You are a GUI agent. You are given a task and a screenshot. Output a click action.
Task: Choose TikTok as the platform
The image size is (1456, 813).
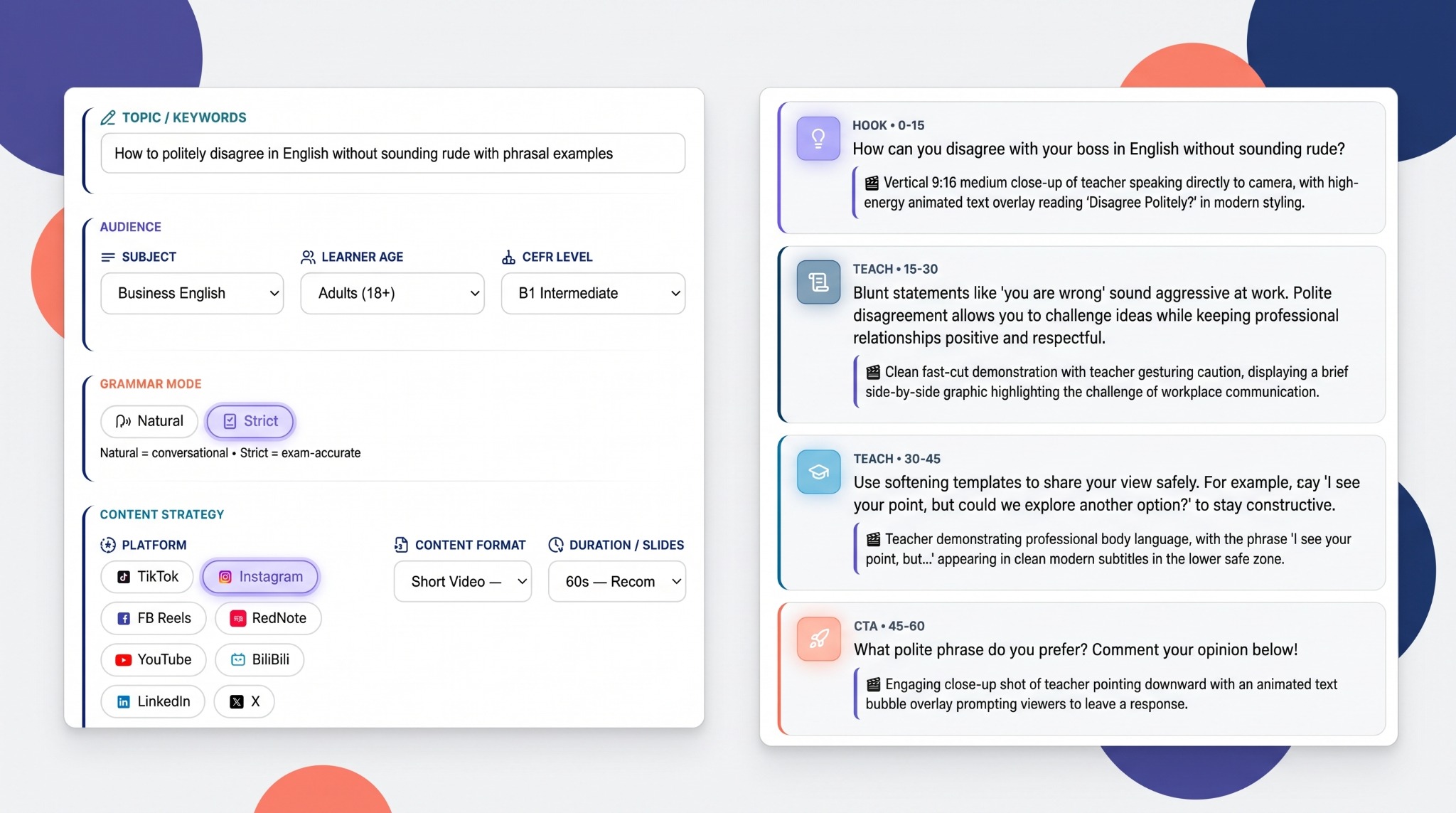(x=147, y=576)
